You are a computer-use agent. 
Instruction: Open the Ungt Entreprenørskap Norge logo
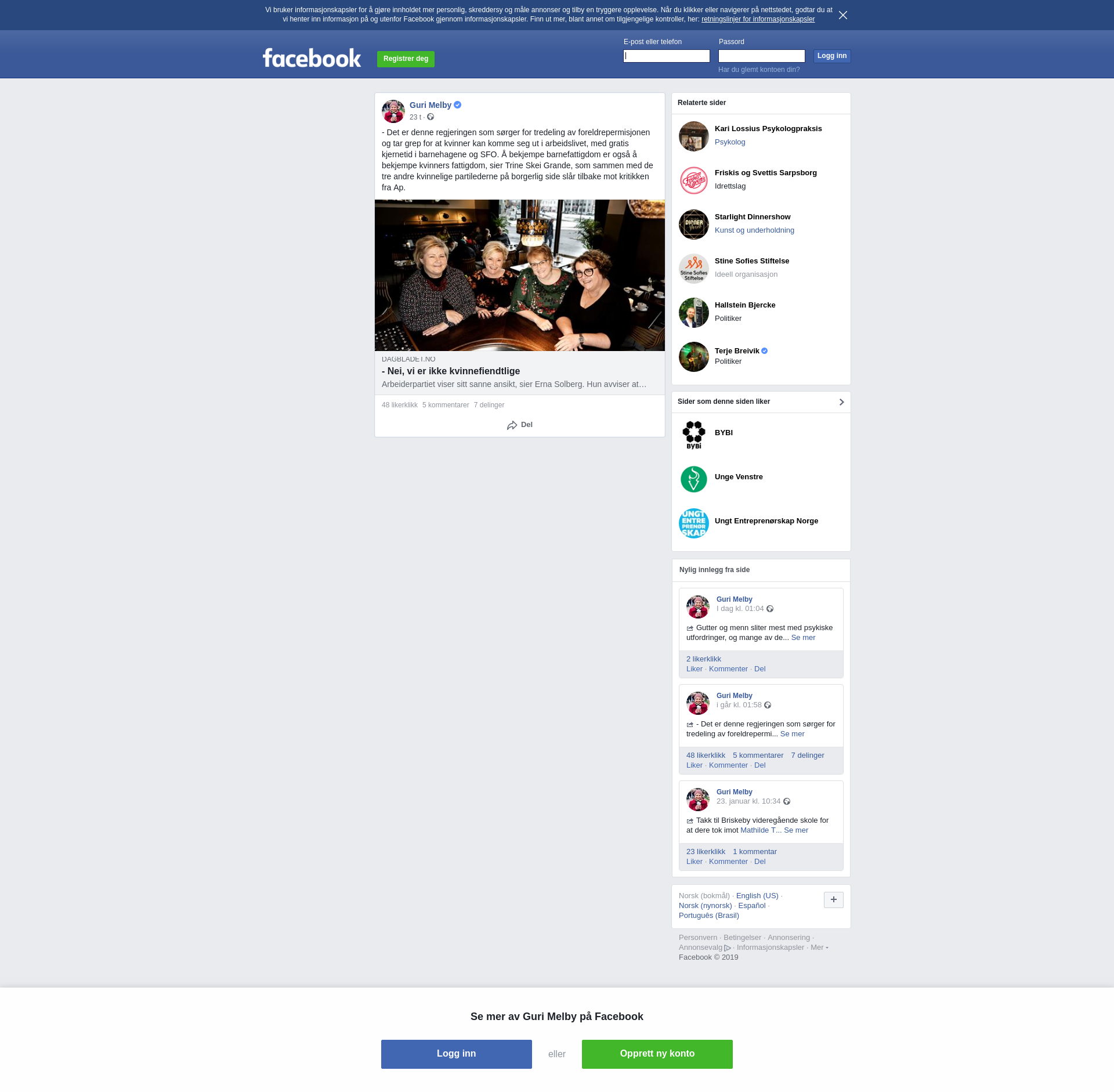[694, 523]
